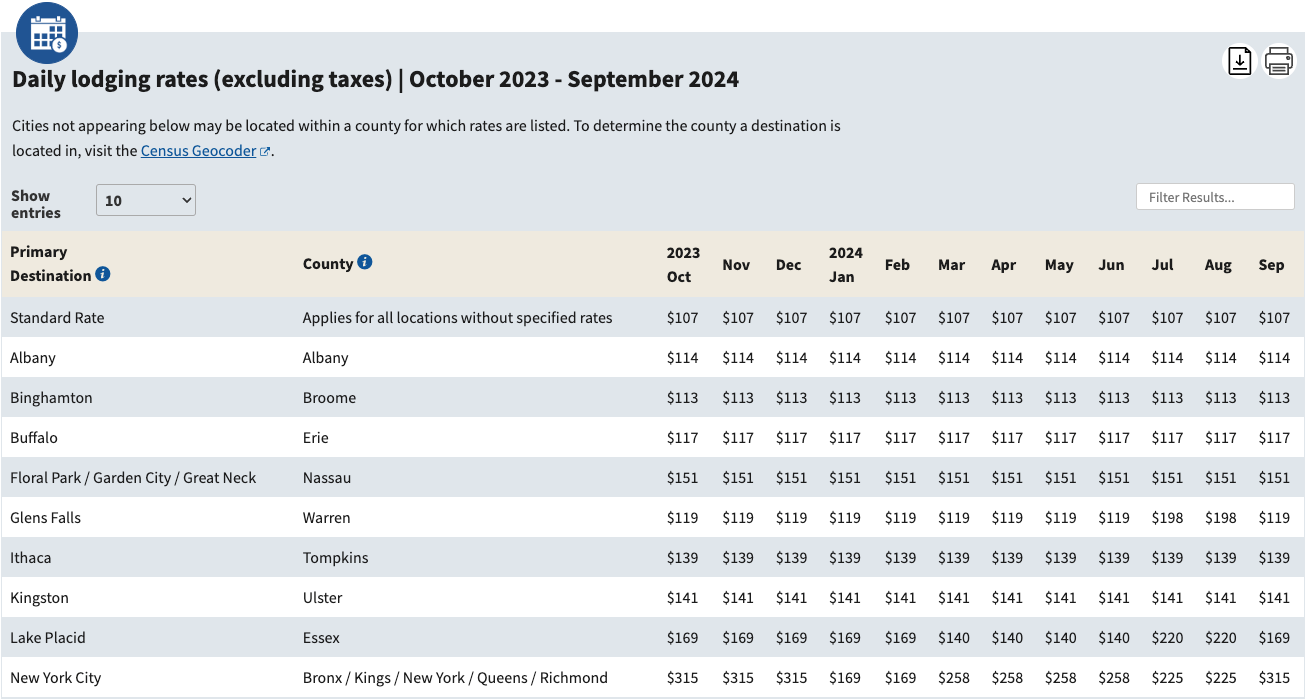1307x699 pixels.
Task: Click the calendar lodging rates icon
Action: point(47,34)
